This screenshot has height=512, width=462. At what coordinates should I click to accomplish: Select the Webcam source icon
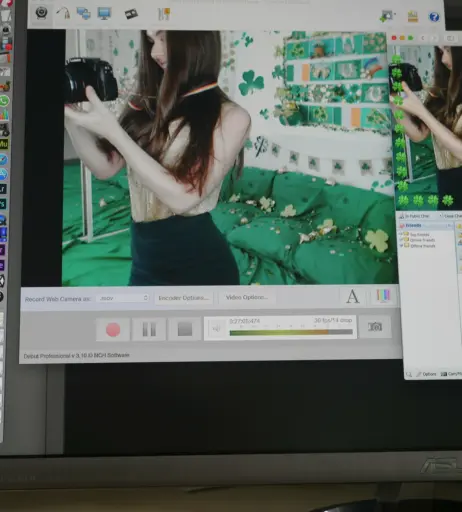[41, 13]
